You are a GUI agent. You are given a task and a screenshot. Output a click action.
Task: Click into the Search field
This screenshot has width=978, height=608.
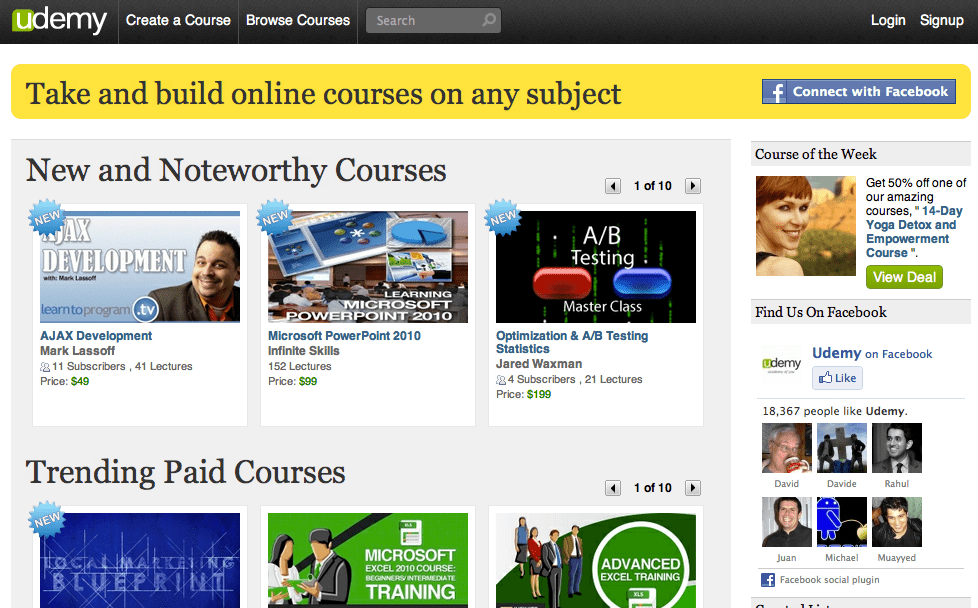pos(433,21)
